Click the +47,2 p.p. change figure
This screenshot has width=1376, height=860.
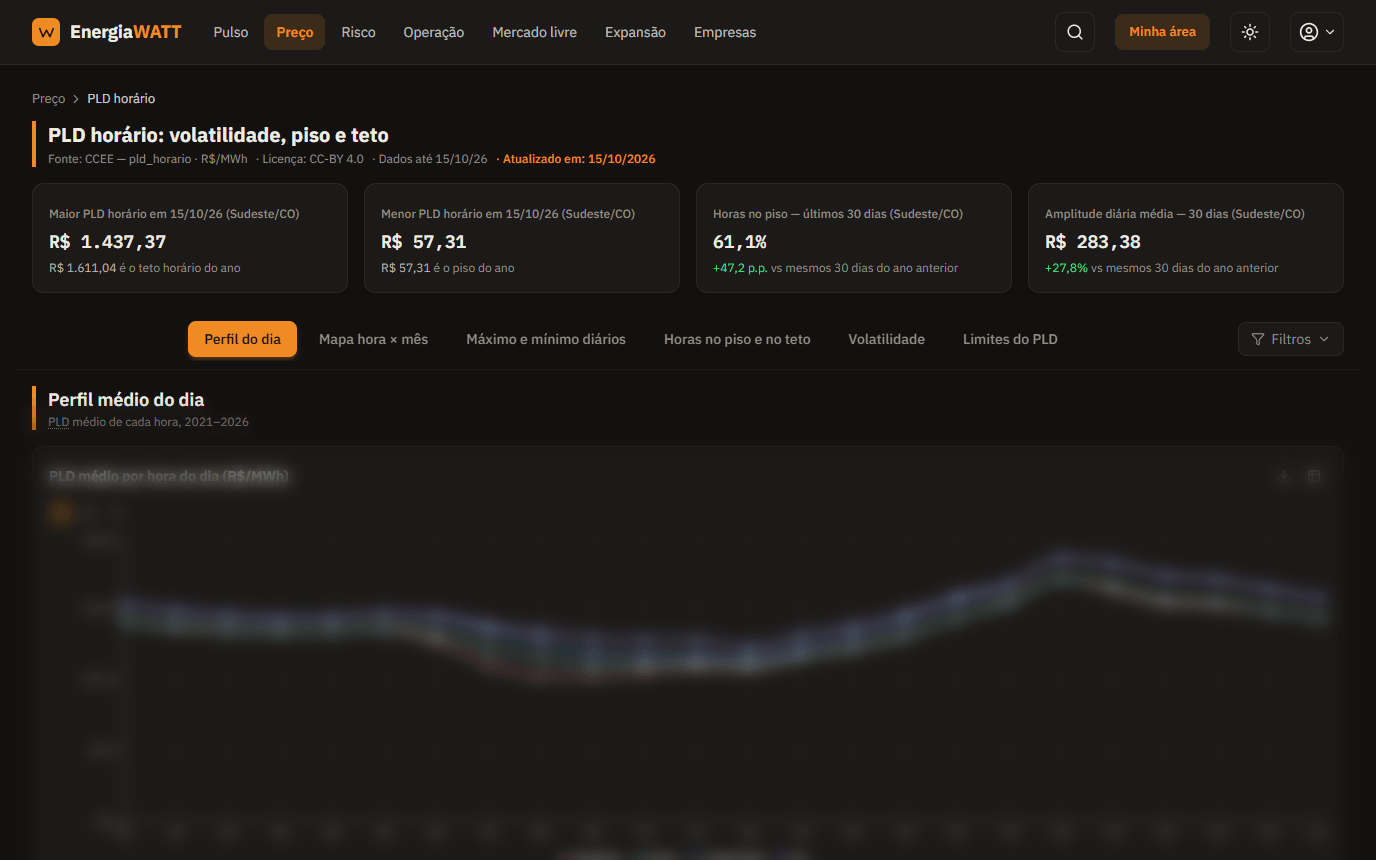click(x=740, y=268)
